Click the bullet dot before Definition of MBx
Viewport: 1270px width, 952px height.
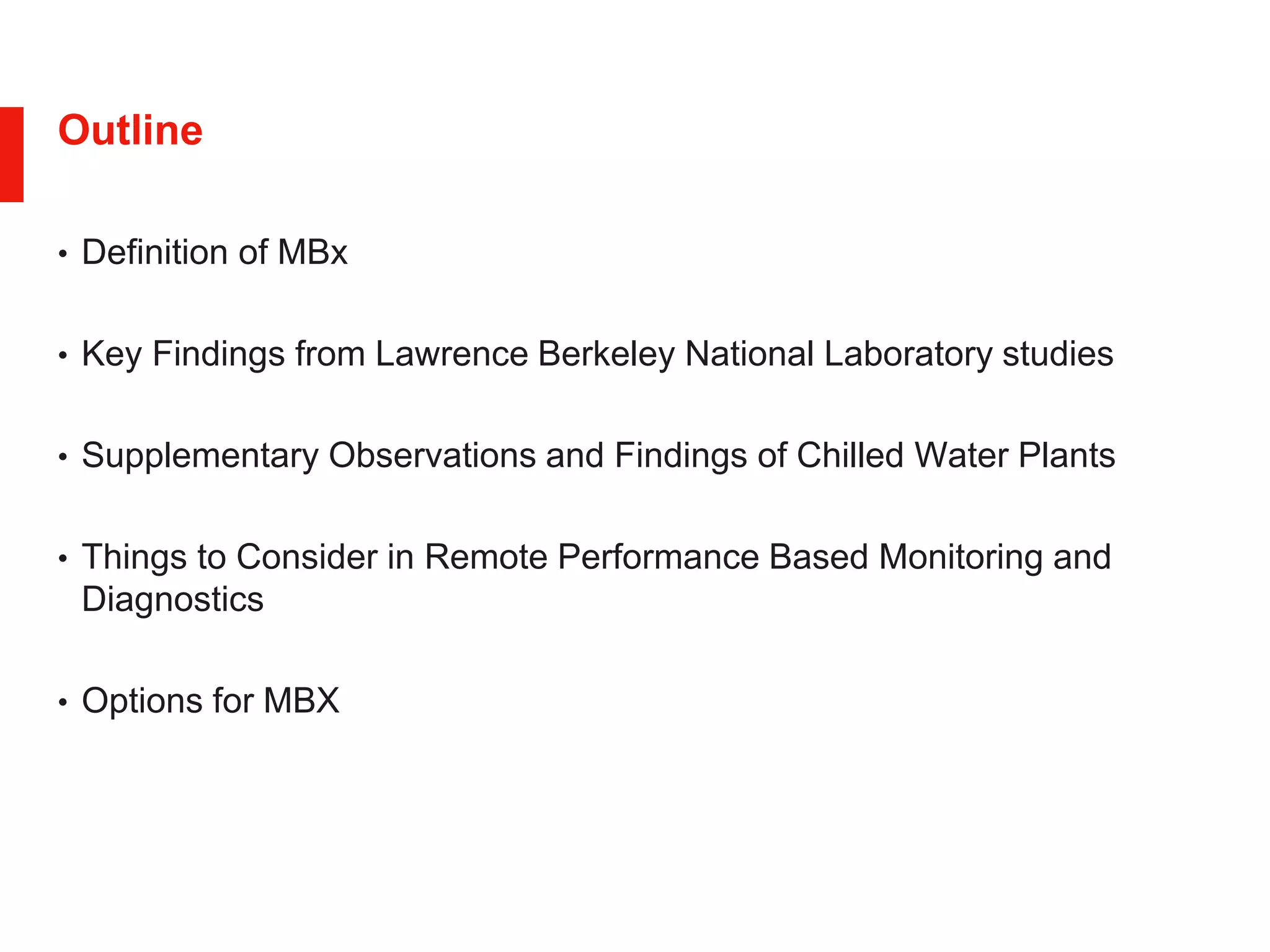pos(62,254)
